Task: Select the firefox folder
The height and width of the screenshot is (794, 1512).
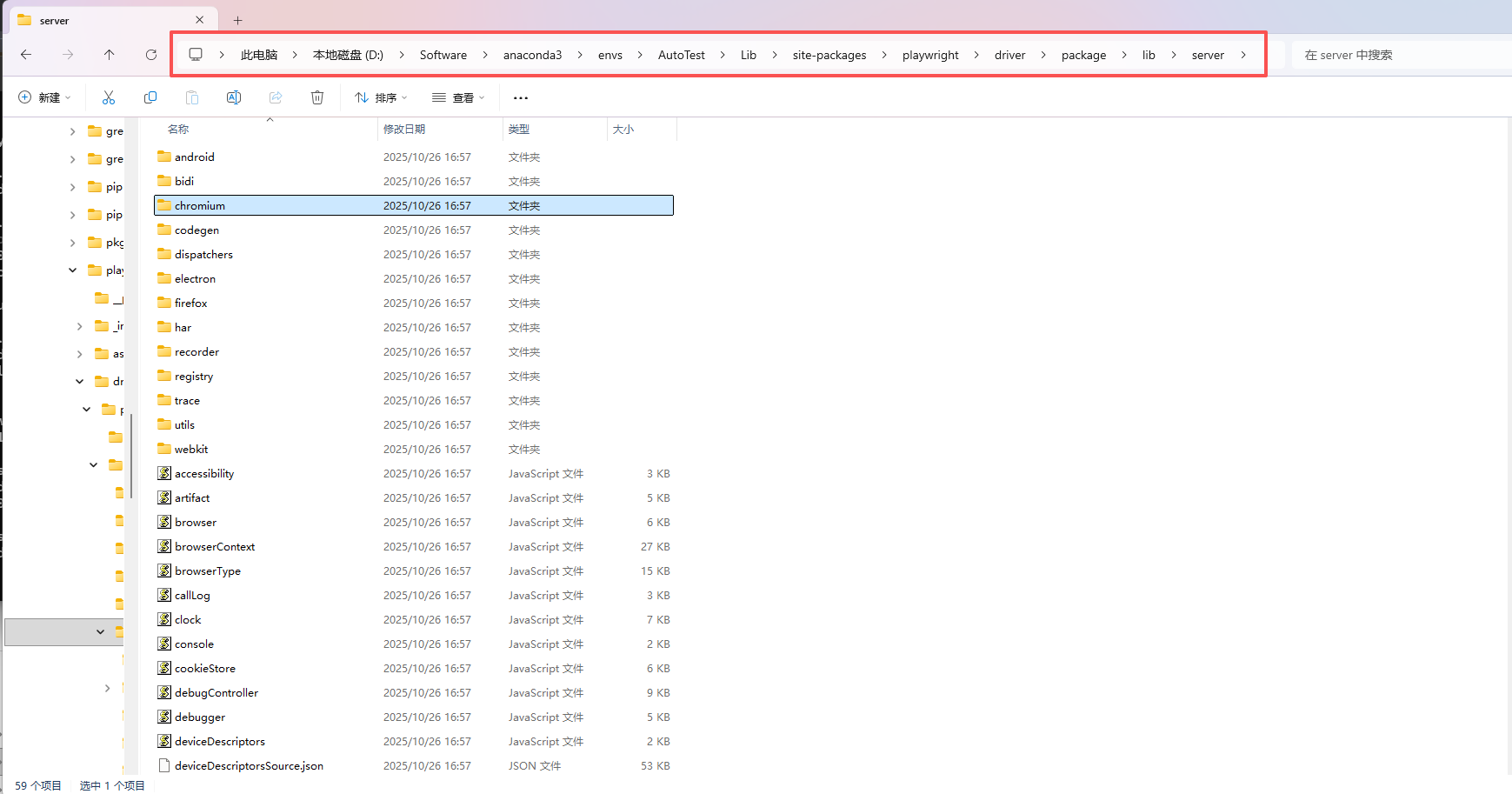Action: (x=190, y=304)
